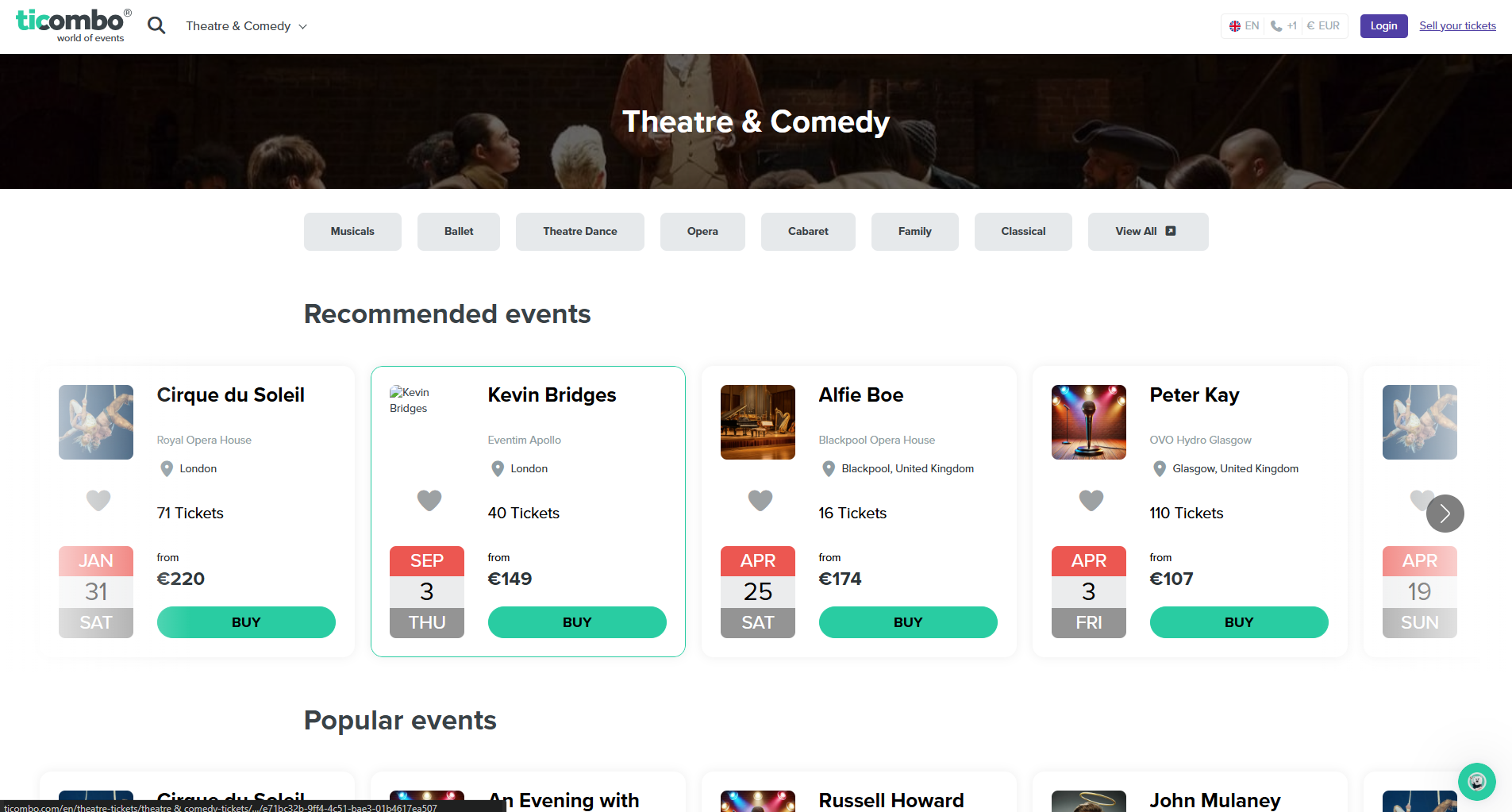Open View All categories
This screenshot has height=812, width=1512.
1147,232
